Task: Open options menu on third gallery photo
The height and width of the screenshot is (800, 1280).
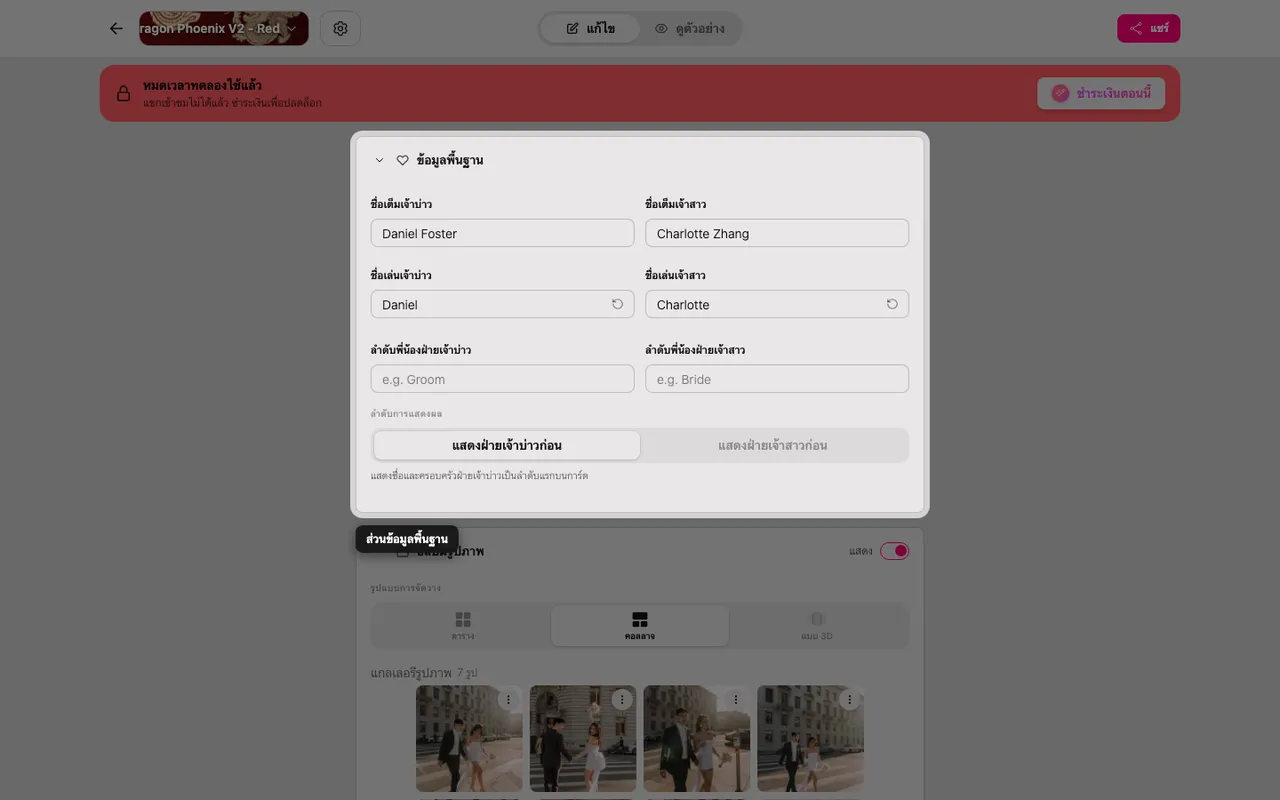Action: [736, 699]
